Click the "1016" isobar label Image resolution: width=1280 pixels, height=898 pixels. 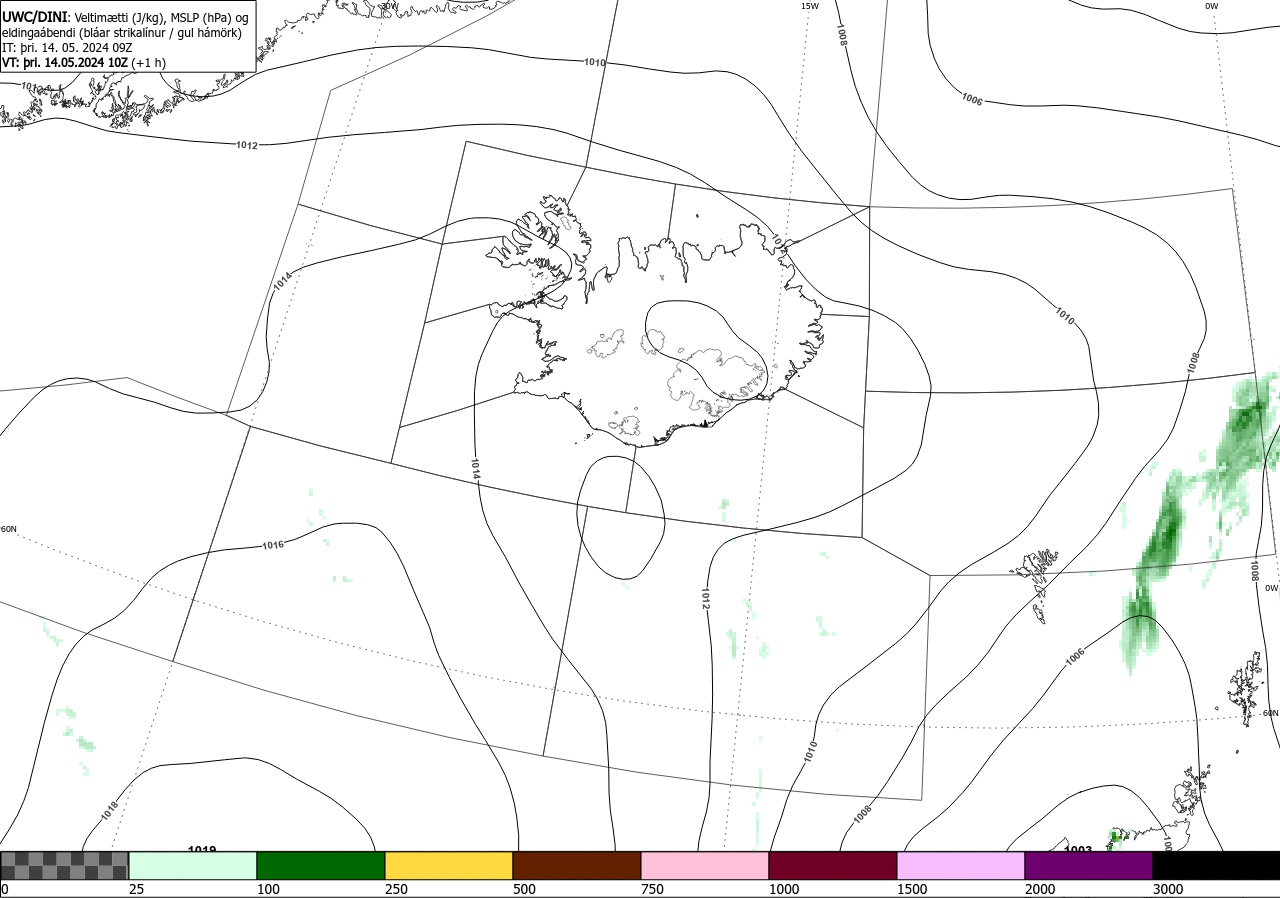tap(272, 545)
